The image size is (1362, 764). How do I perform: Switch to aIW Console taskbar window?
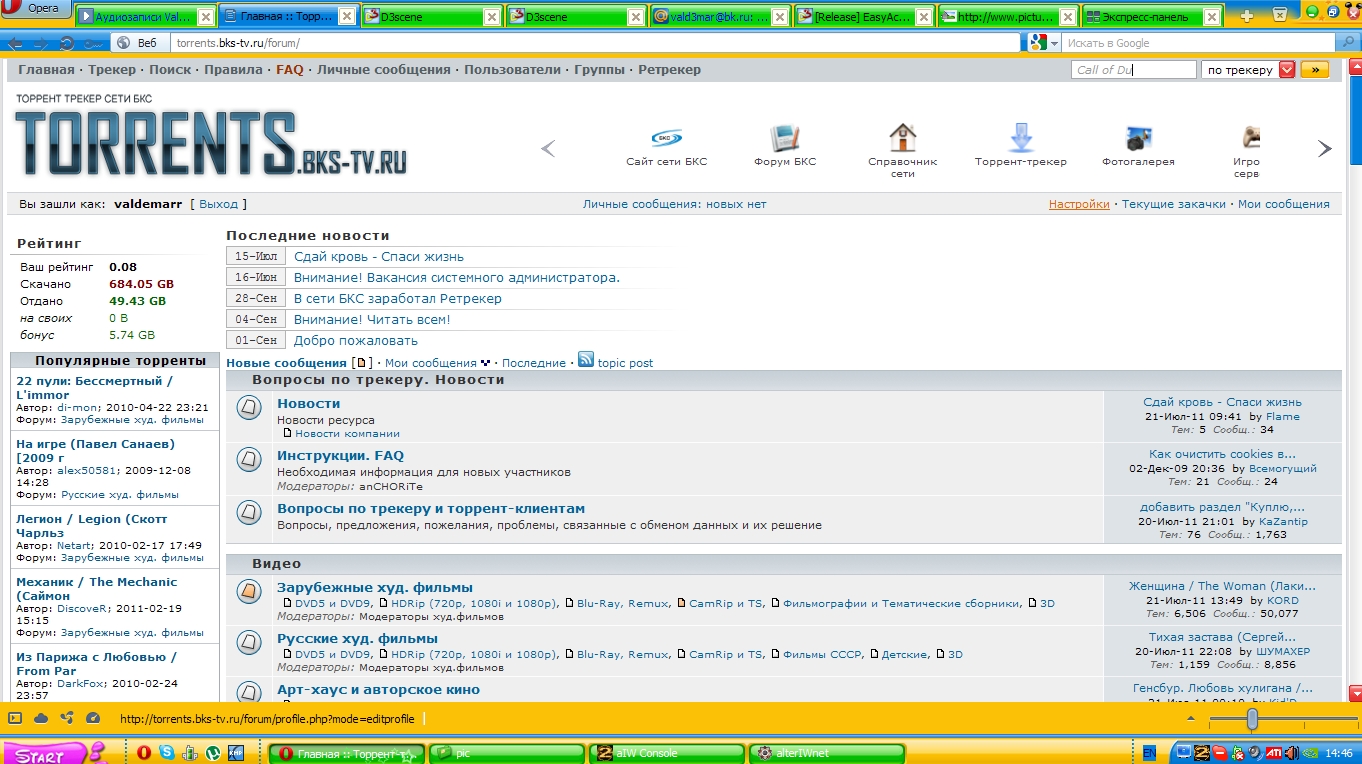click(x=666, y=753)
